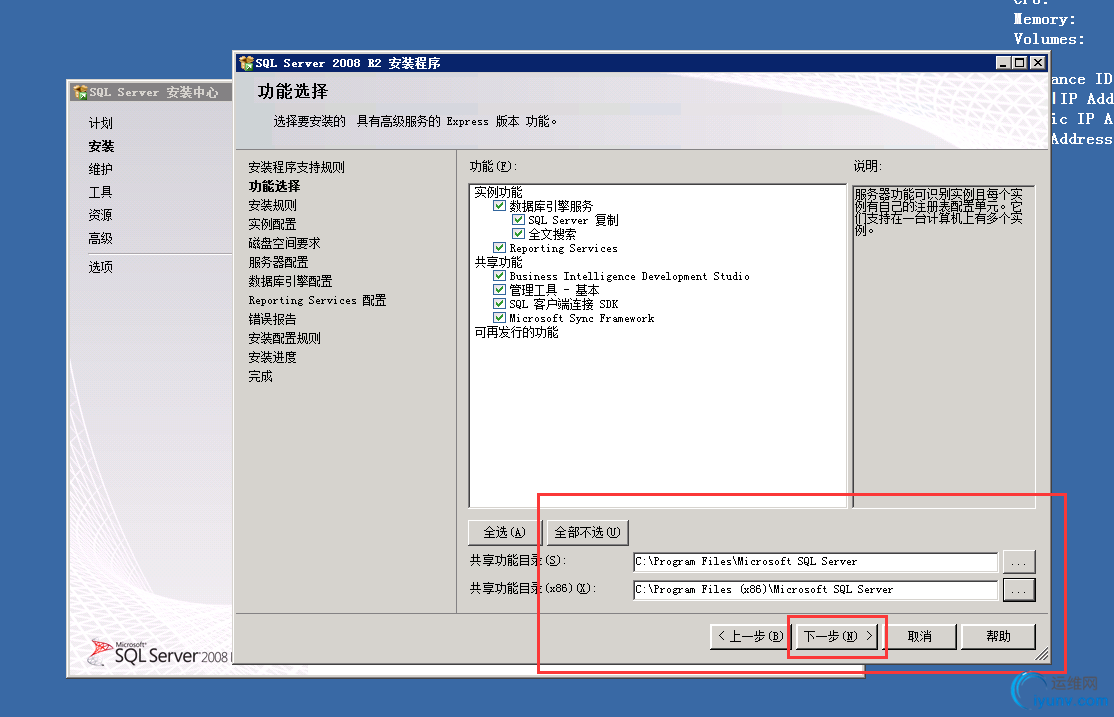
Task: Open 帮助 help button
Action: click(998, 637)
